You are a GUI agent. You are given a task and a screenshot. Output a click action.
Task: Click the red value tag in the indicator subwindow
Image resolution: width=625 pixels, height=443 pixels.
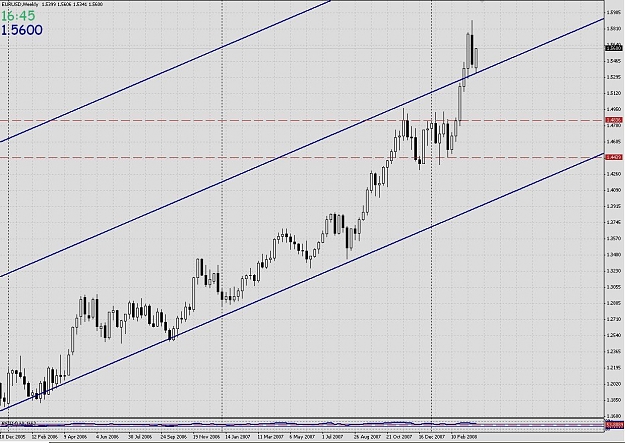(x=613, y=425)
